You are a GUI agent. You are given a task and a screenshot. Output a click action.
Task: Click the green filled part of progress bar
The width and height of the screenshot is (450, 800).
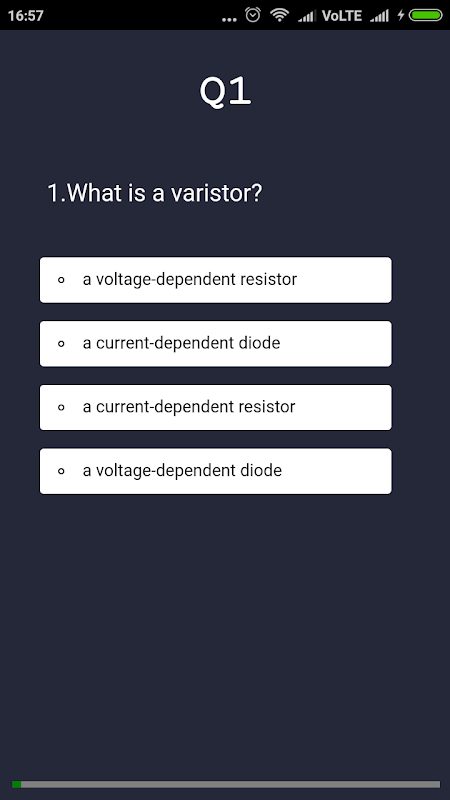[16, 784]
